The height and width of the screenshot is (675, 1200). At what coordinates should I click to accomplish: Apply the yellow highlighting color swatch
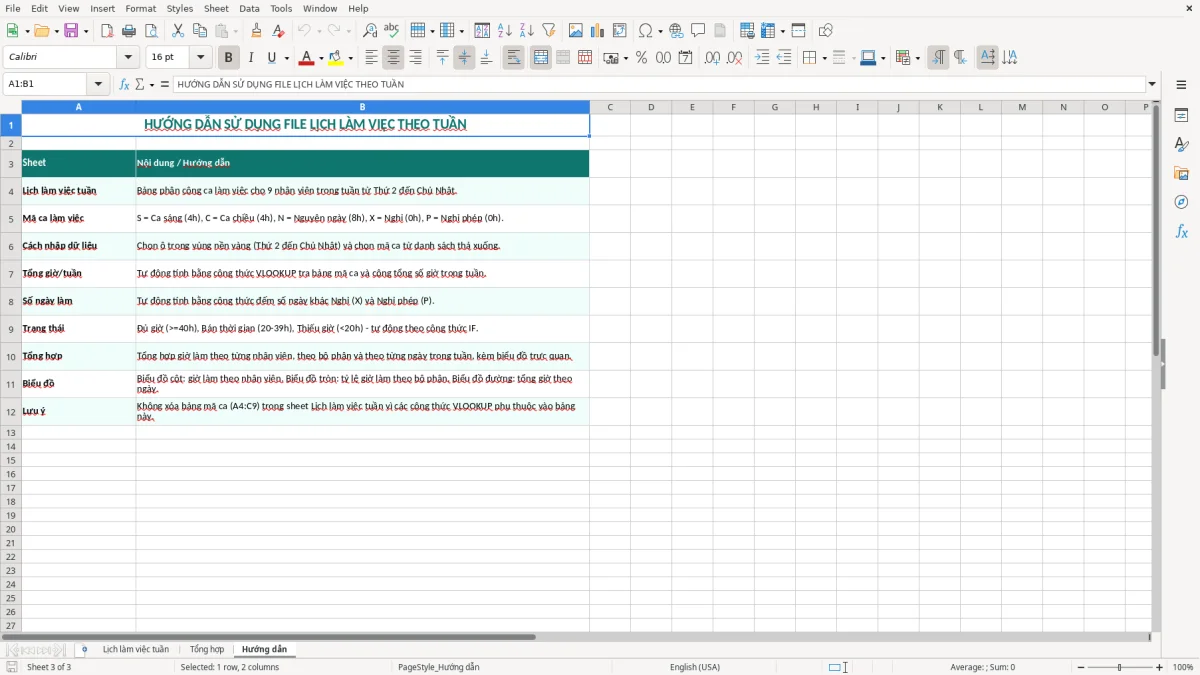click(x=336, y=58)
